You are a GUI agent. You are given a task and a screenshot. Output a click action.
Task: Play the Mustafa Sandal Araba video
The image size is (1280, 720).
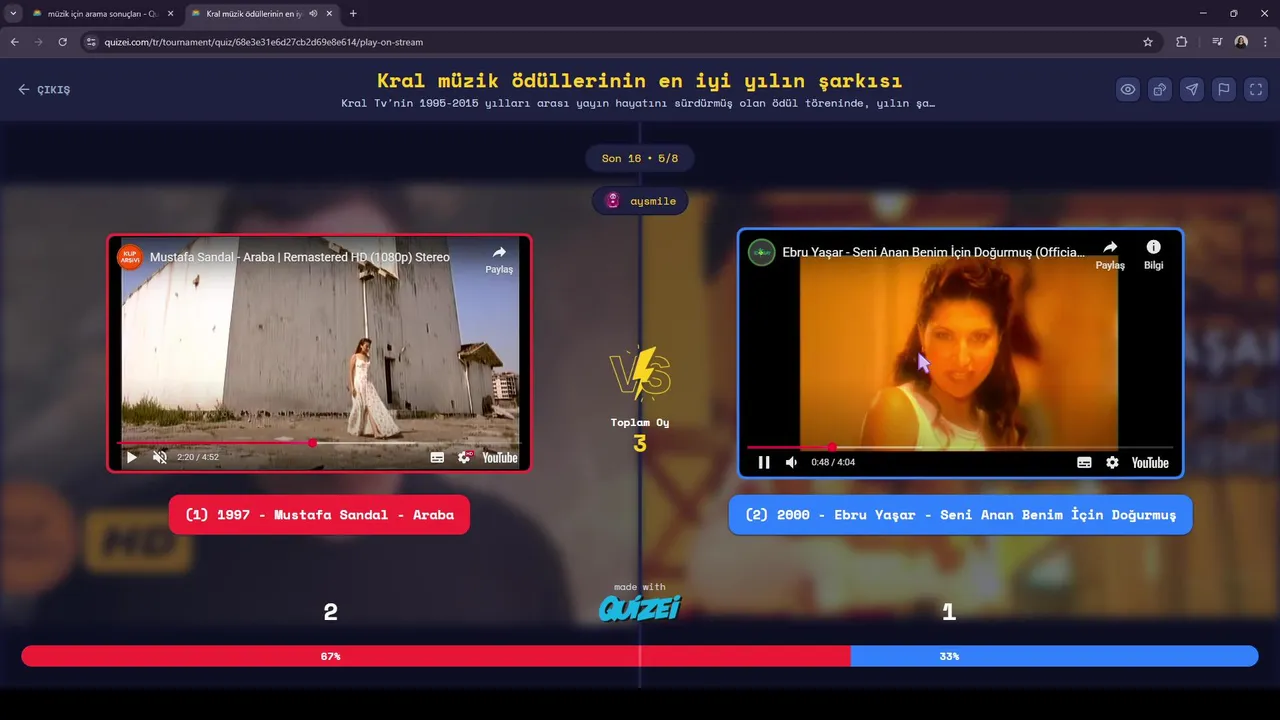coord(131,457)
